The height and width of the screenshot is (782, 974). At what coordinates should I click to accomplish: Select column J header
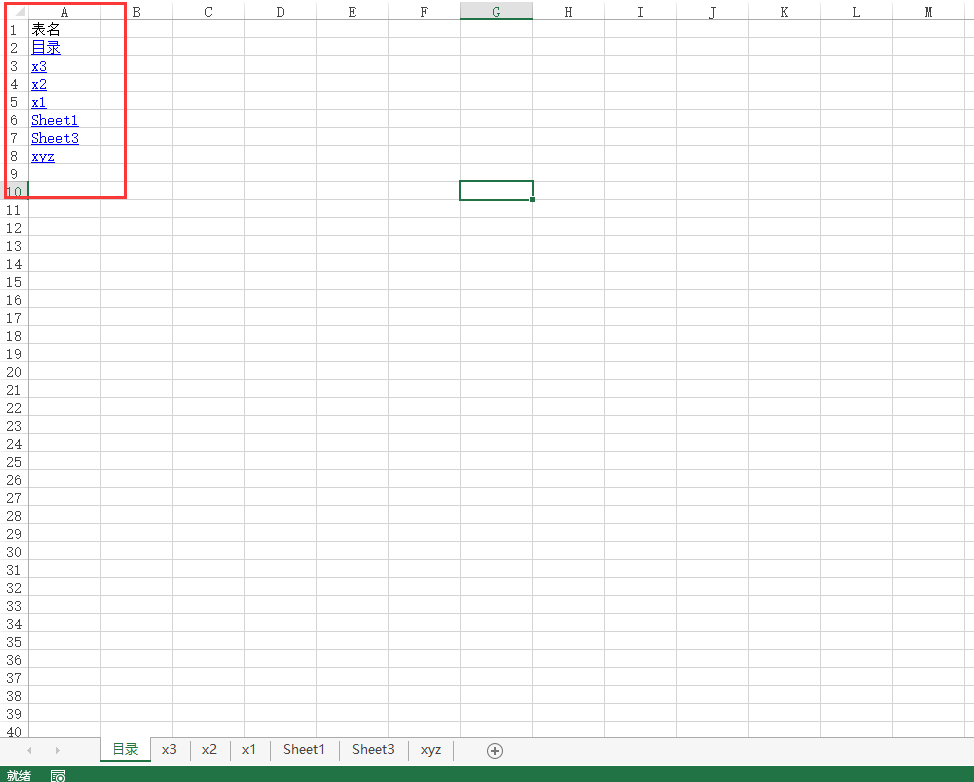(712, 12)
